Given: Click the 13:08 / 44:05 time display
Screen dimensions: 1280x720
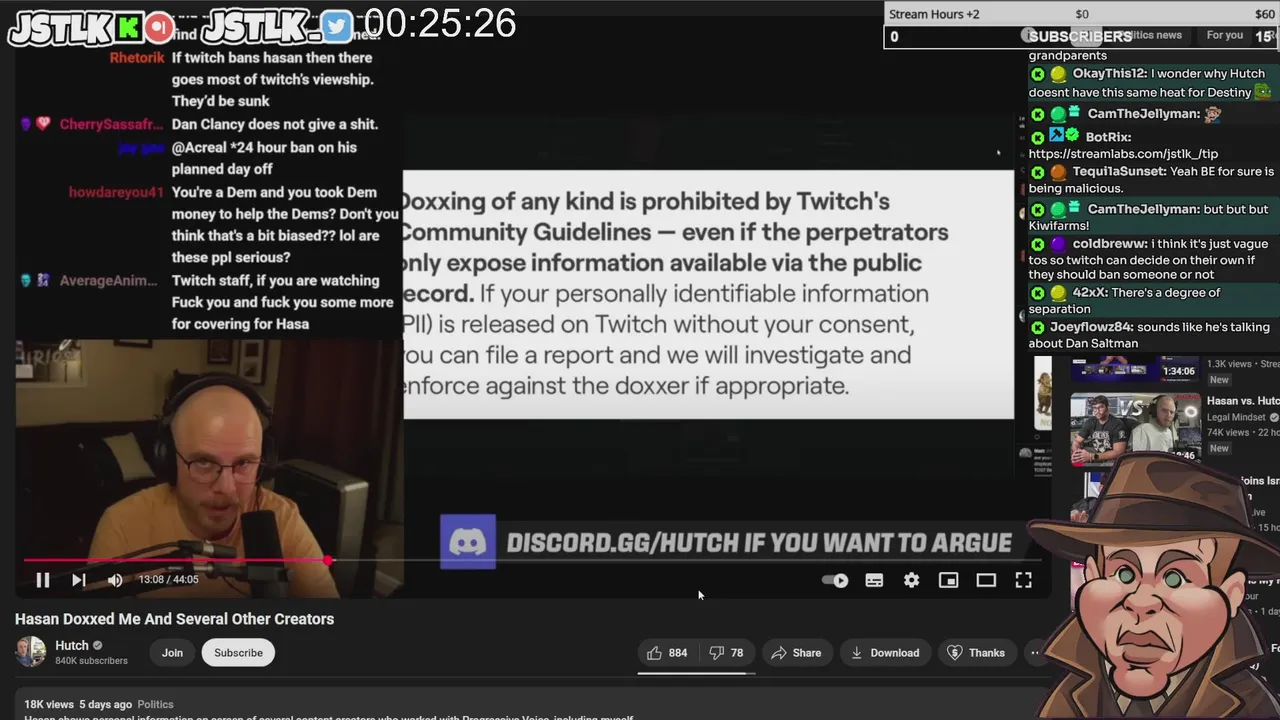Looking at the screenshot, I should click(168, 580).
